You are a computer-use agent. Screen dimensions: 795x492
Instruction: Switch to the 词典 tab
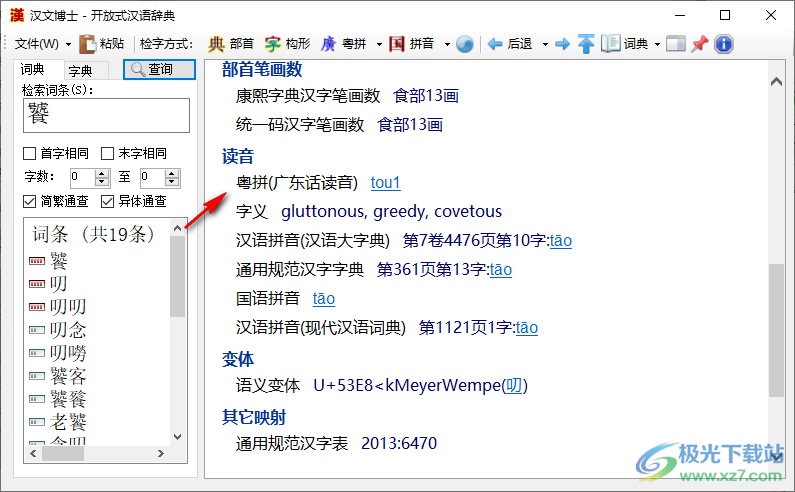pyautogui.click(x=32, y=69)
